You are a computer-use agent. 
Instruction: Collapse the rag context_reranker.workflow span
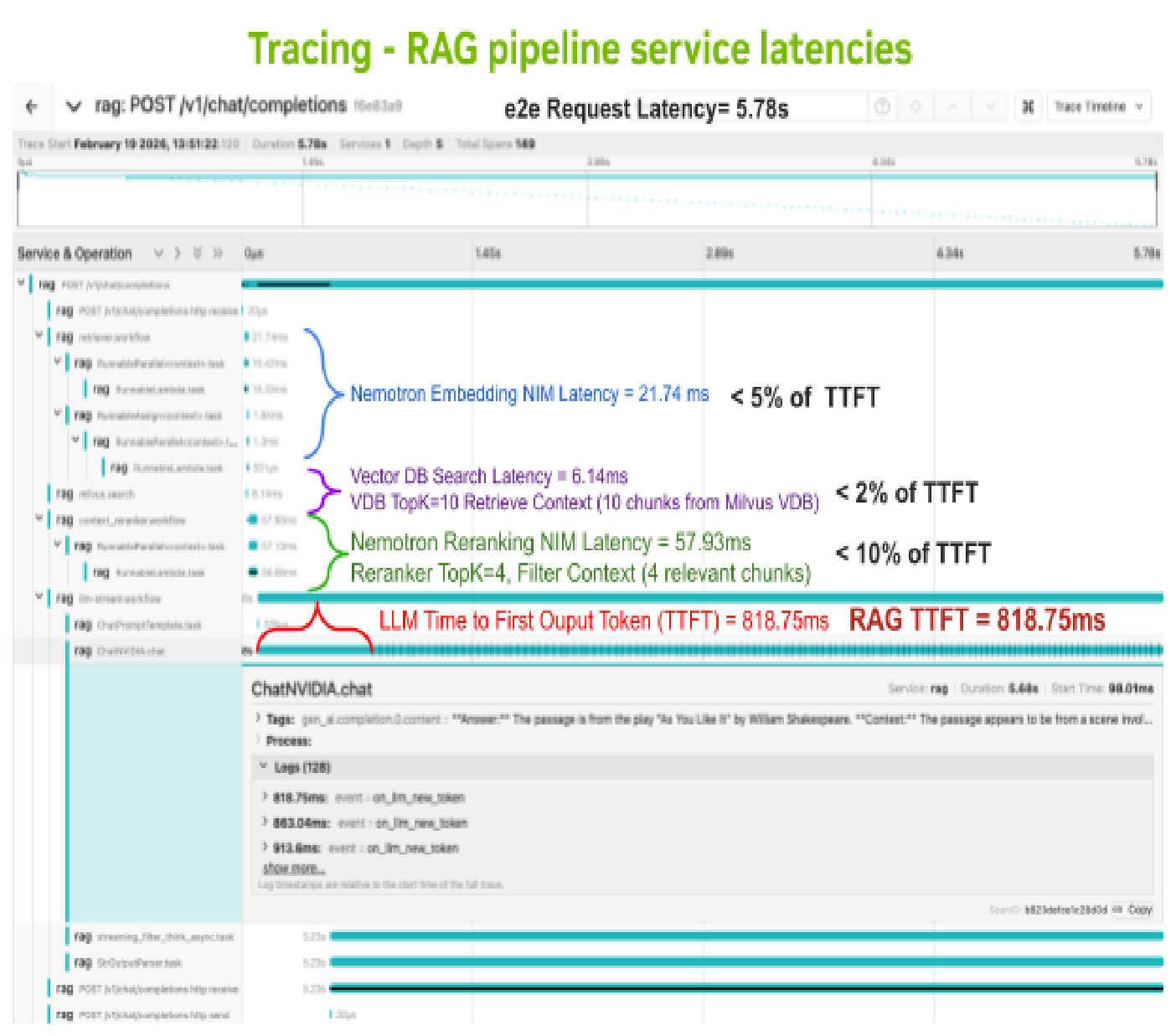[x=39, y=519]
